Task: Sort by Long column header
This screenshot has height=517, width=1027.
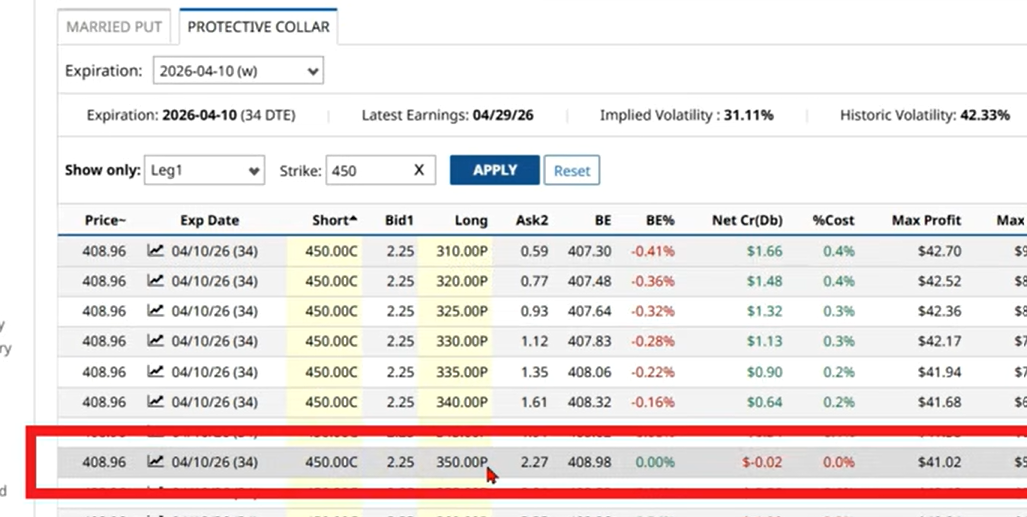Action: point(471,220)
